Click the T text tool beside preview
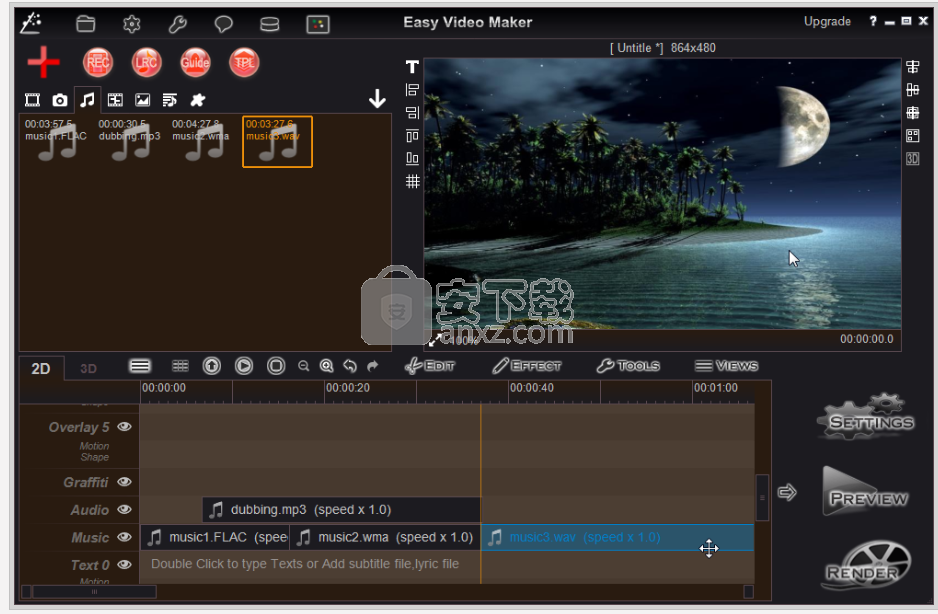The height and width of the screenshot is (614, 938). coord(412,67)
